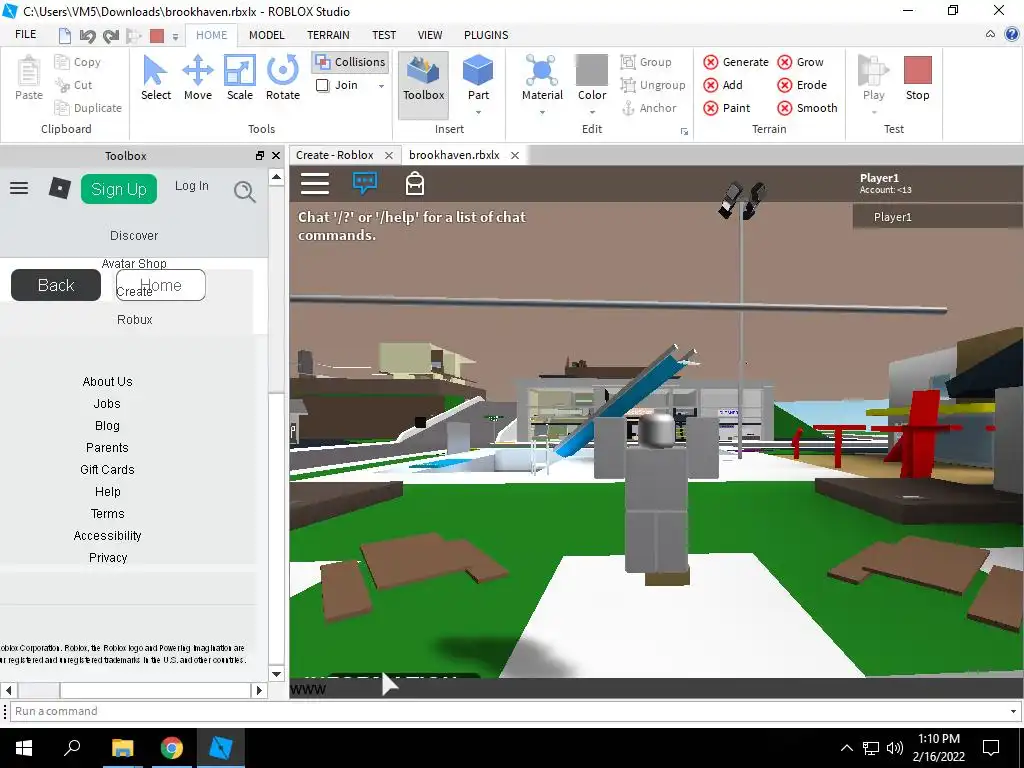Screen dimensions: 1024x768
Task: Expand the Material dropdown arrow
Action: point(542,112)
